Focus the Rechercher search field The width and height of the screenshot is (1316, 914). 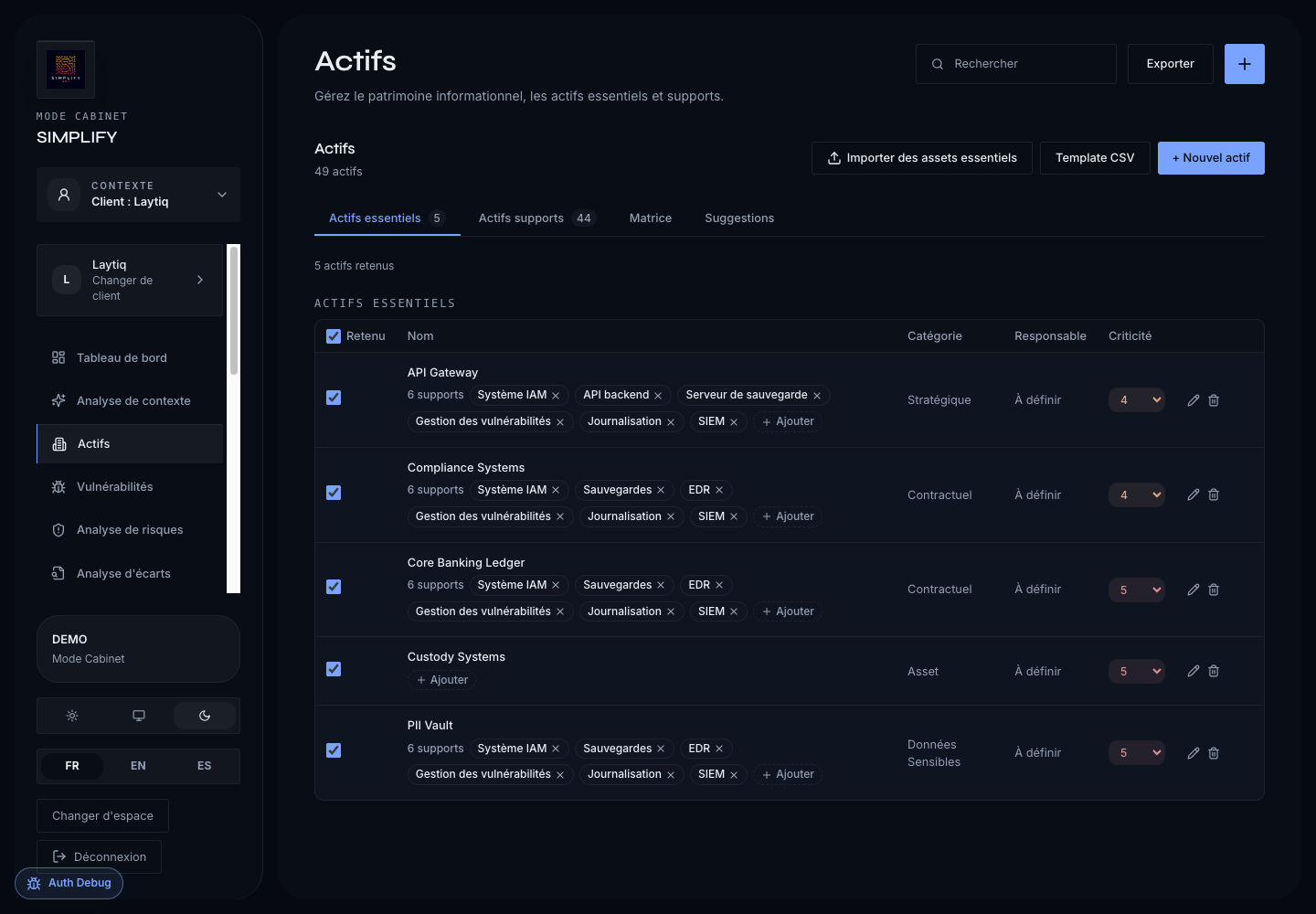tap(1016, 64)
